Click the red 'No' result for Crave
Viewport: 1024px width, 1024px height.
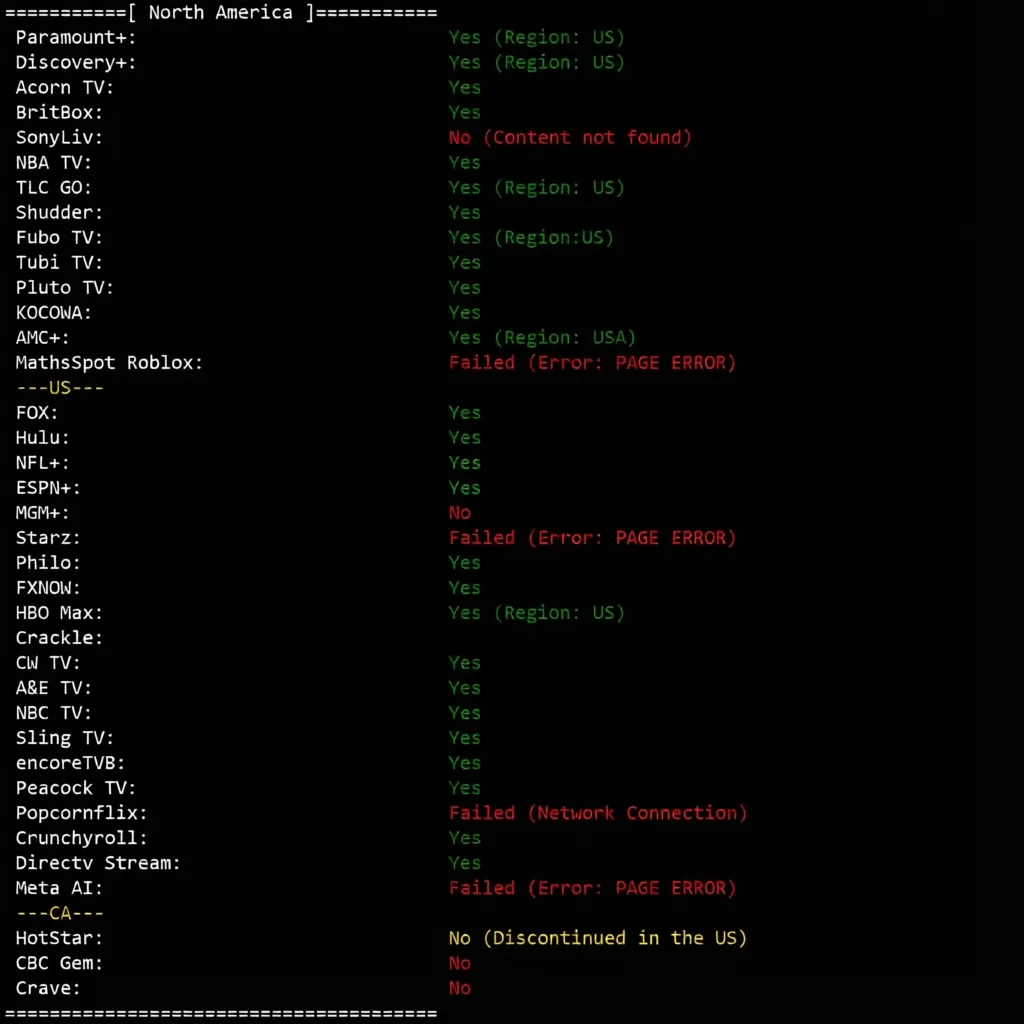460,989
